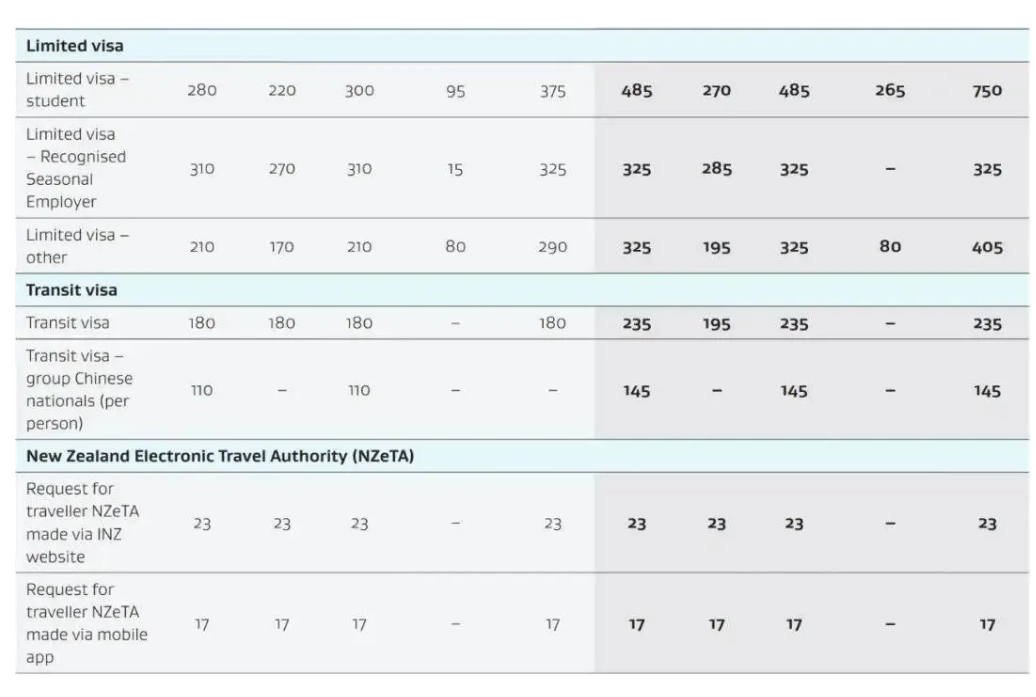Select the 375 cell in student row
The height and width of the screenshot is (697, 1036).
click(552, 91)
